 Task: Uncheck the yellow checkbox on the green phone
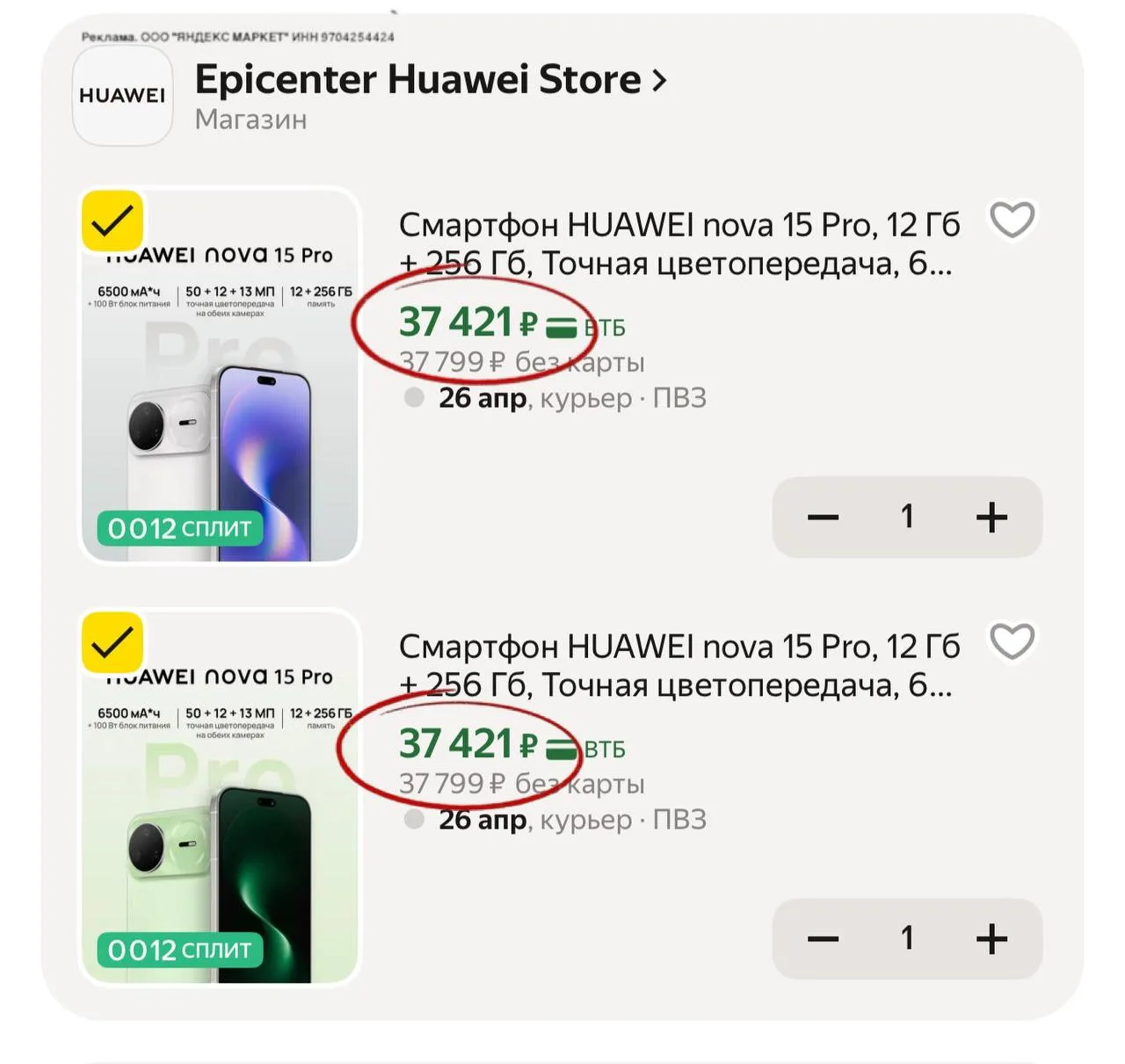tap(112, 642)
